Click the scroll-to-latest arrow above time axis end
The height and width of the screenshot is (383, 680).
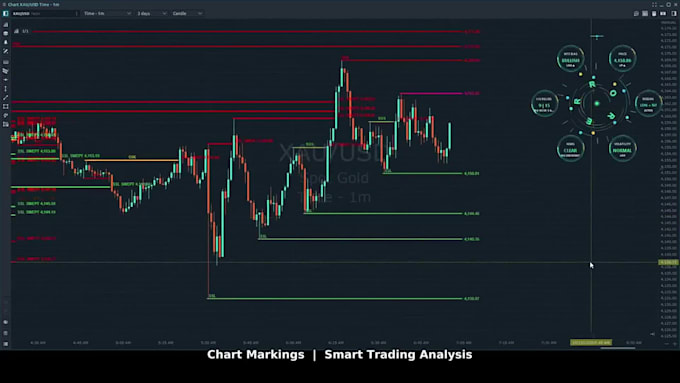point(653,334)
